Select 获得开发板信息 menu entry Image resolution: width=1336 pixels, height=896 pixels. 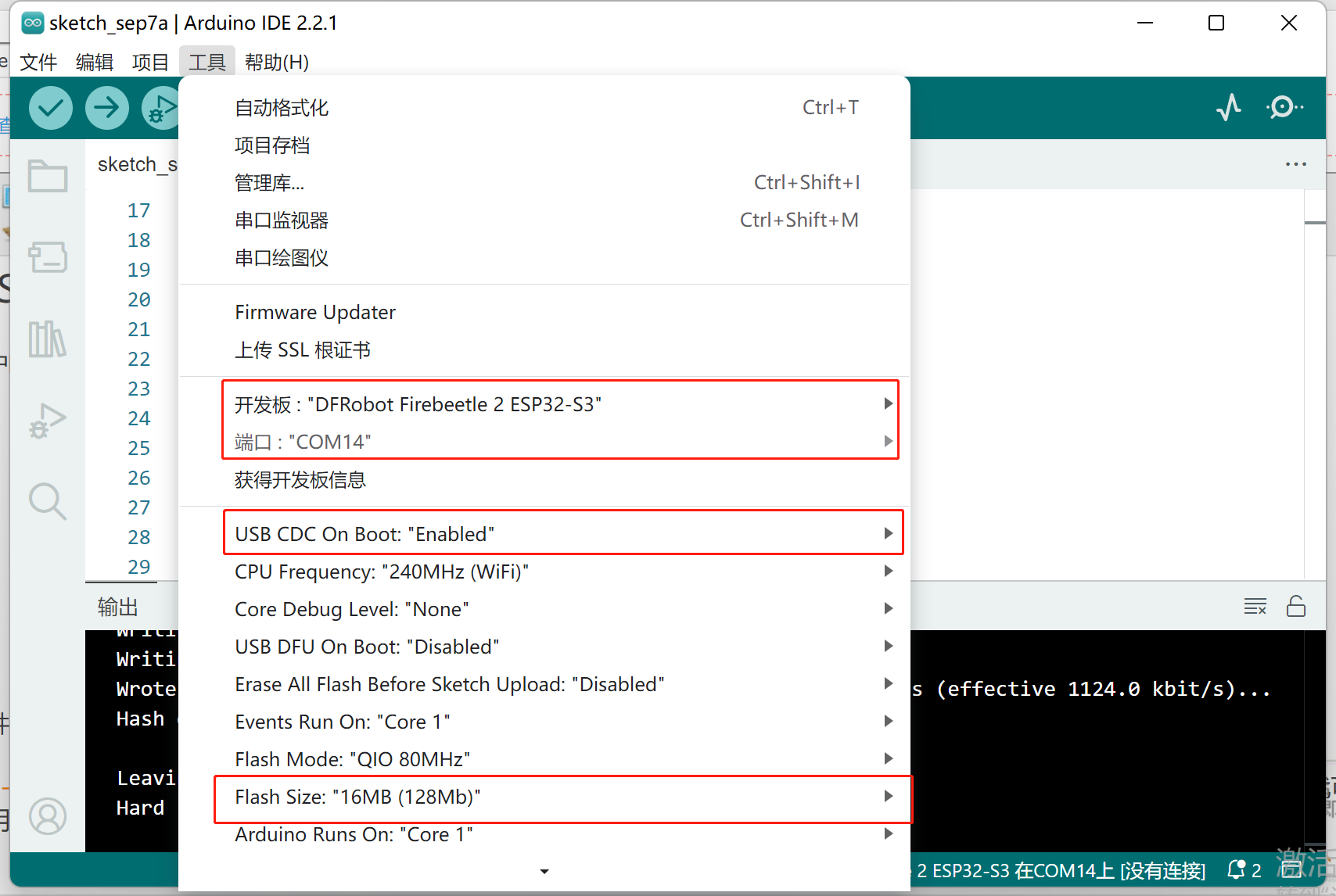[544, 480]
